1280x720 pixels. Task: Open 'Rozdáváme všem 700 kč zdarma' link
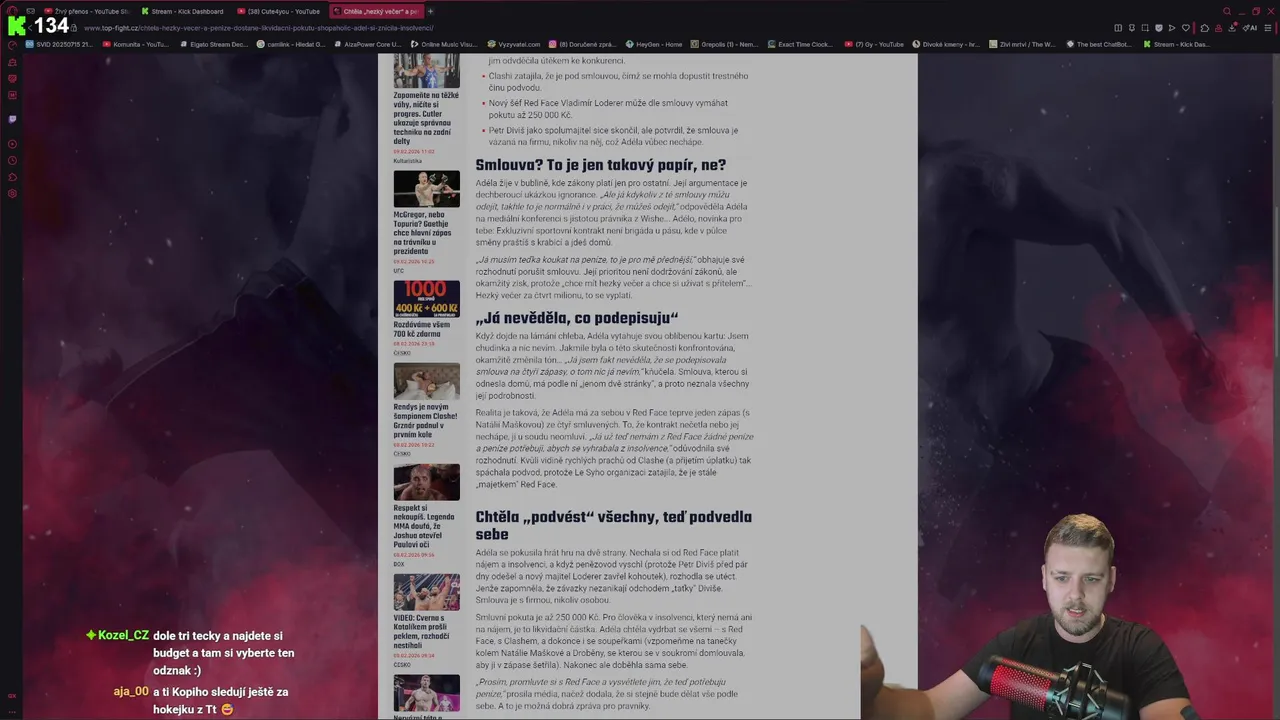[421, 329]
